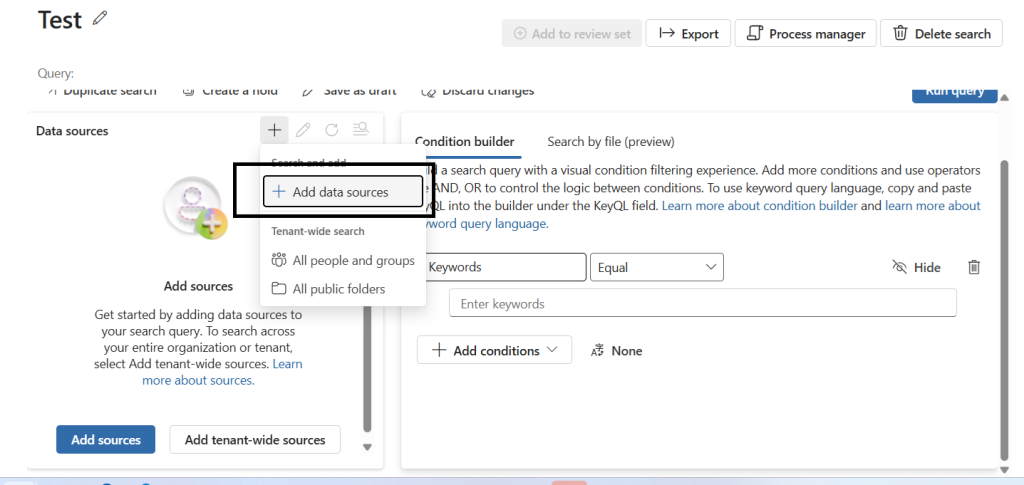Click the disabled Add to review set button
The width and height of the screenshot is (1024, 485).
(571, 33)
